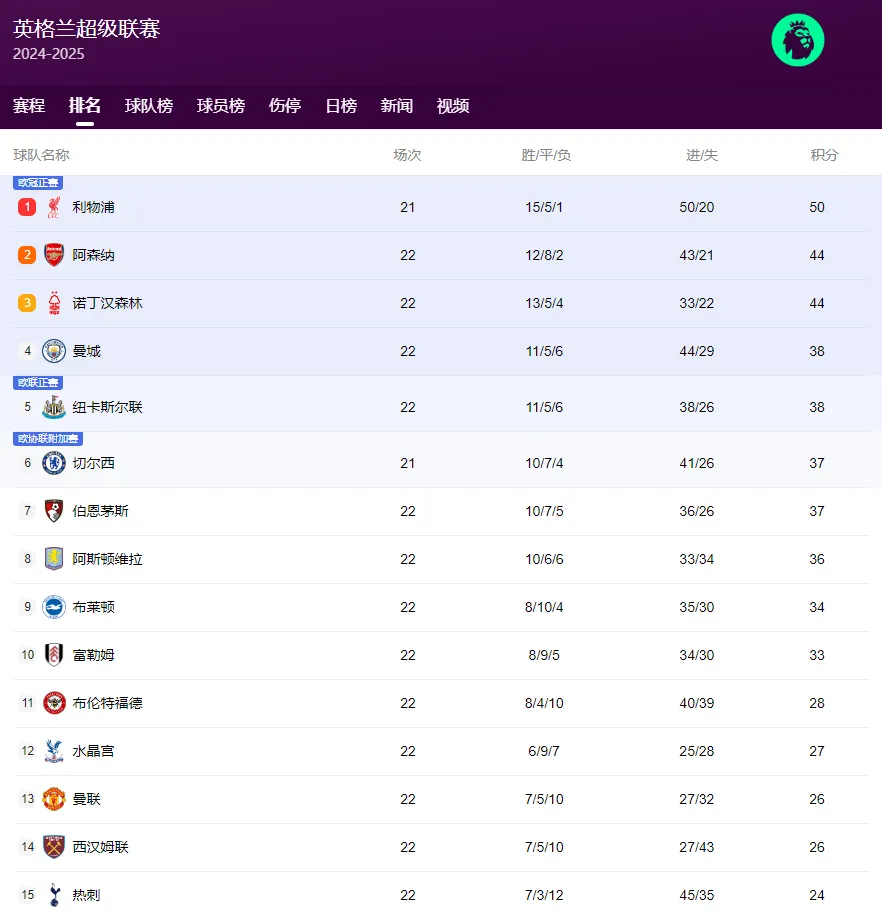The height and width of the screenshot is (916, 882).
Task: Click the Newcastle United club crest
Action: point(54,407)
